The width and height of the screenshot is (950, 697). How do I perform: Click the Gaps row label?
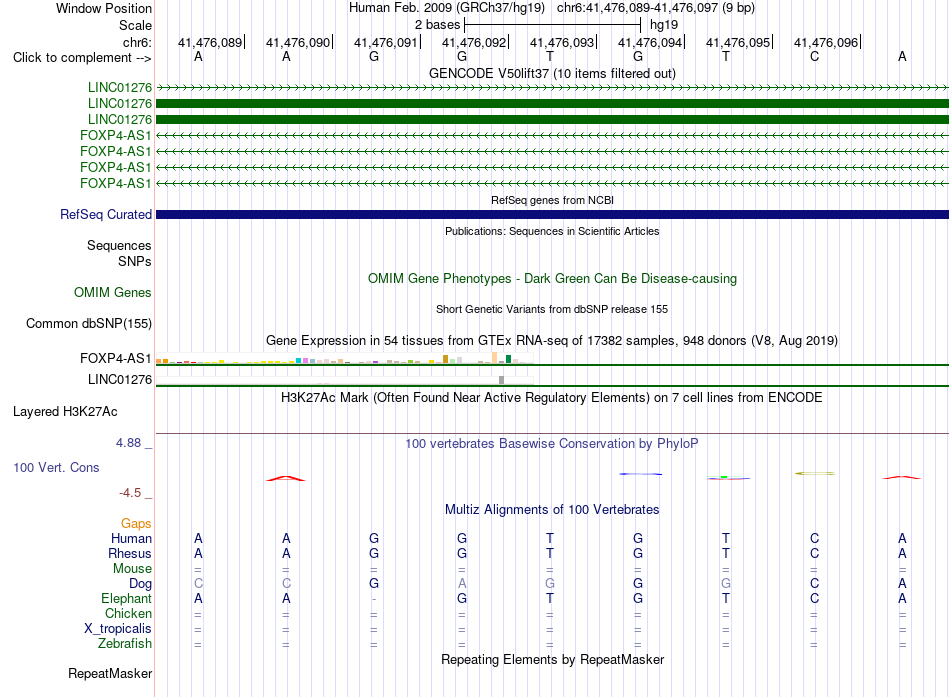136,523
